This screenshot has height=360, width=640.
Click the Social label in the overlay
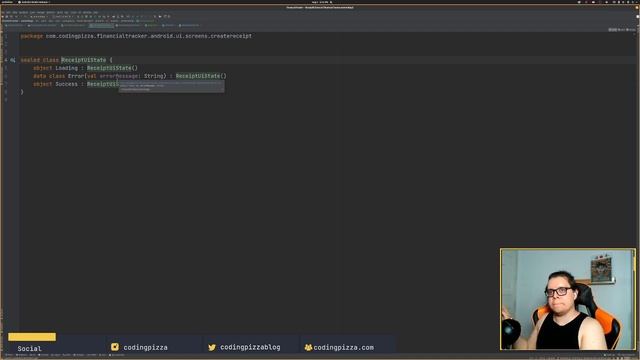tap(29, 349)
